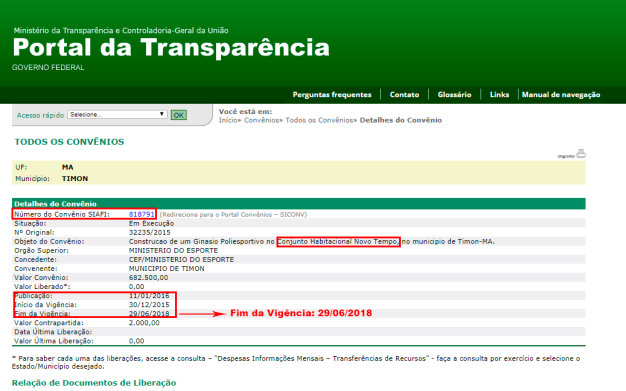Select Convenente value MUNICIPIO DE TIMON
The image size is (626, 391).
click(x=166, y=269)
